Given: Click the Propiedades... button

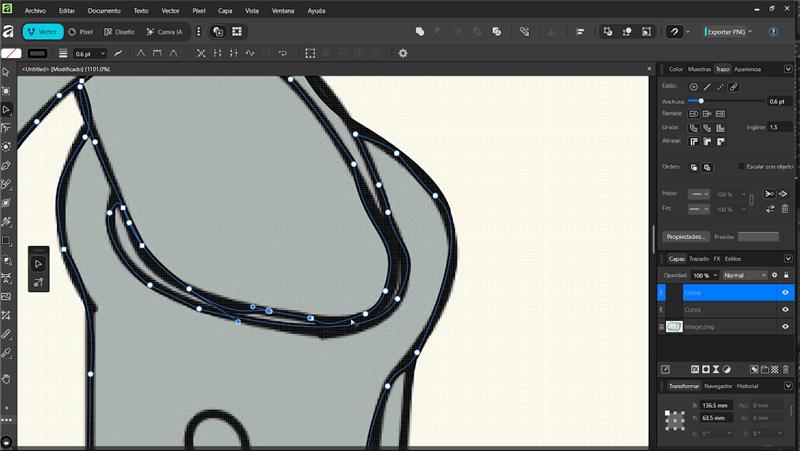Looking at the screenshot, I should point(686,237).
